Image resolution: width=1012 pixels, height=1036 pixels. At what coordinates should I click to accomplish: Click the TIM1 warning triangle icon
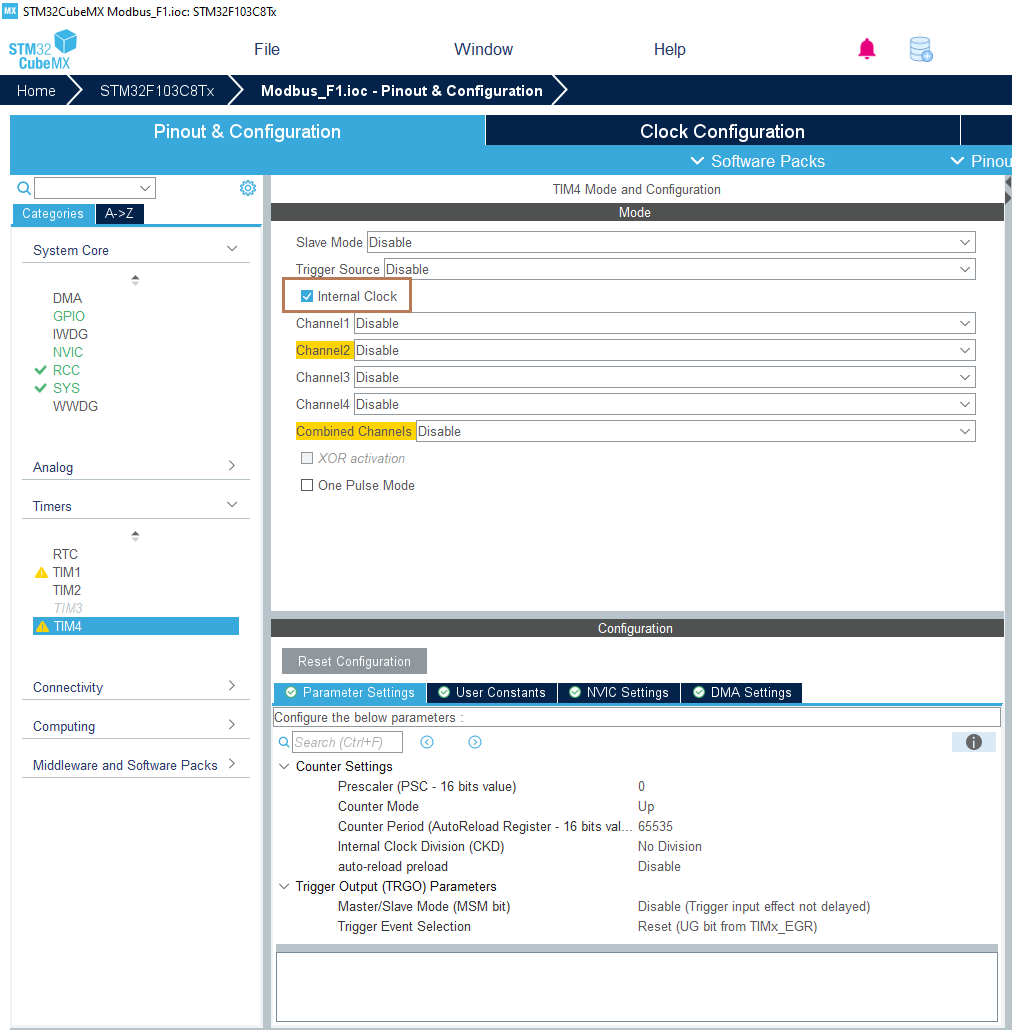(41, 572)
